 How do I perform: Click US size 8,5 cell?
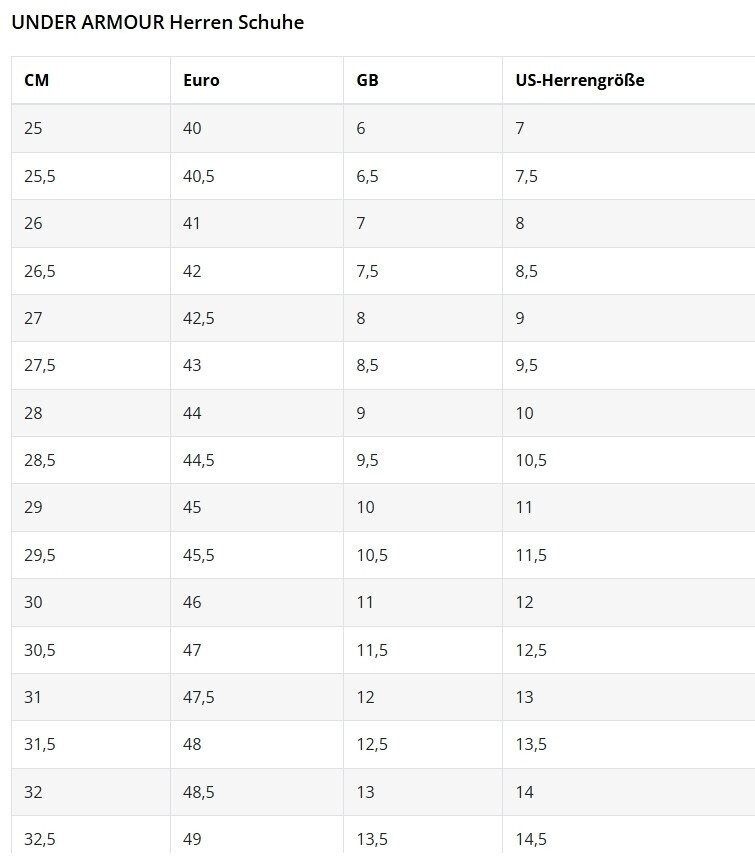coord(527,271)
